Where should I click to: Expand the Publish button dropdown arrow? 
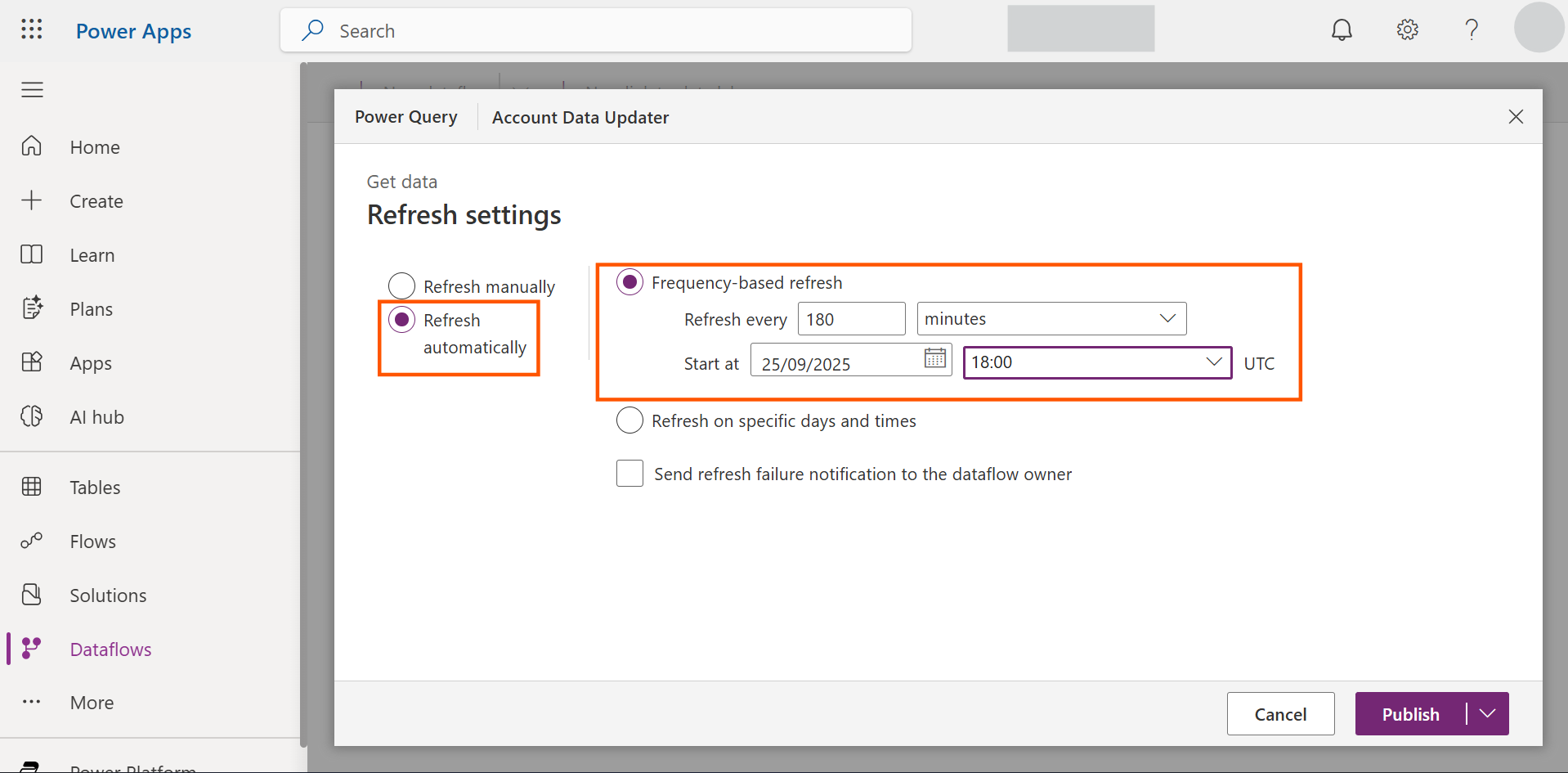tap(1488, 714)
